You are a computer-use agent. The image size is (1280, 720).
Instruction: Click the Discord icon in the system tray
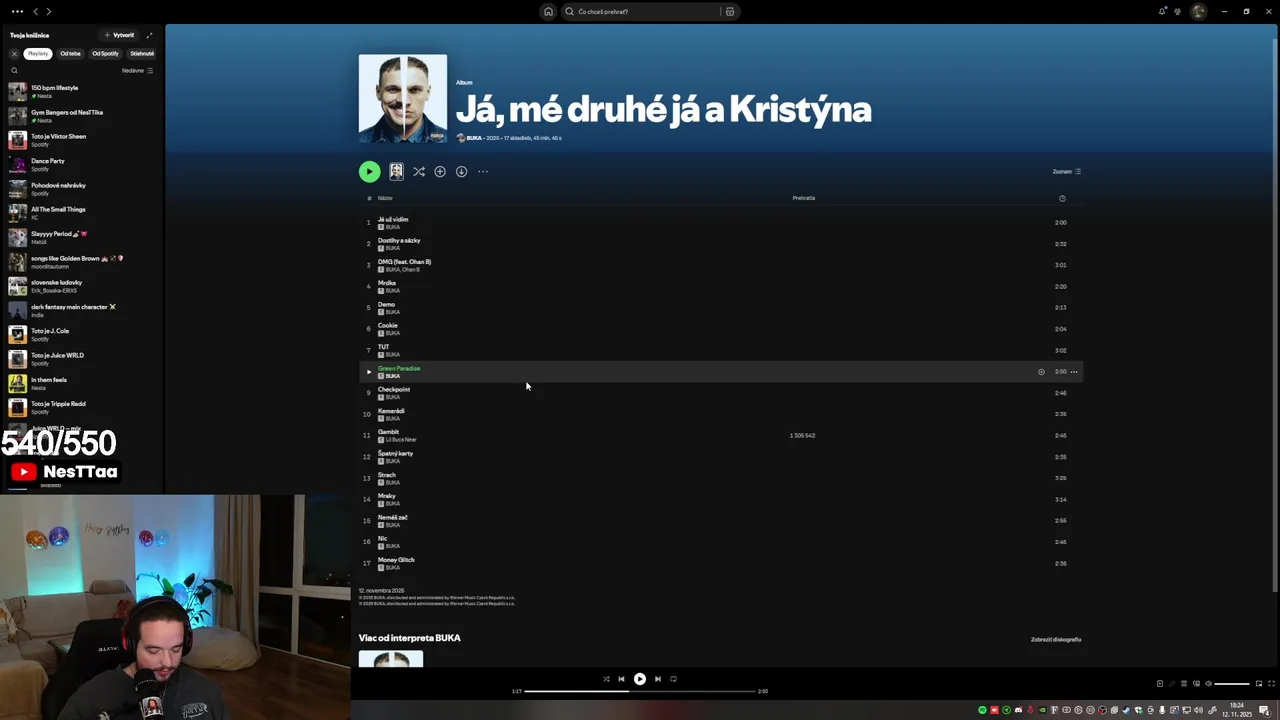click(1018, 710)
